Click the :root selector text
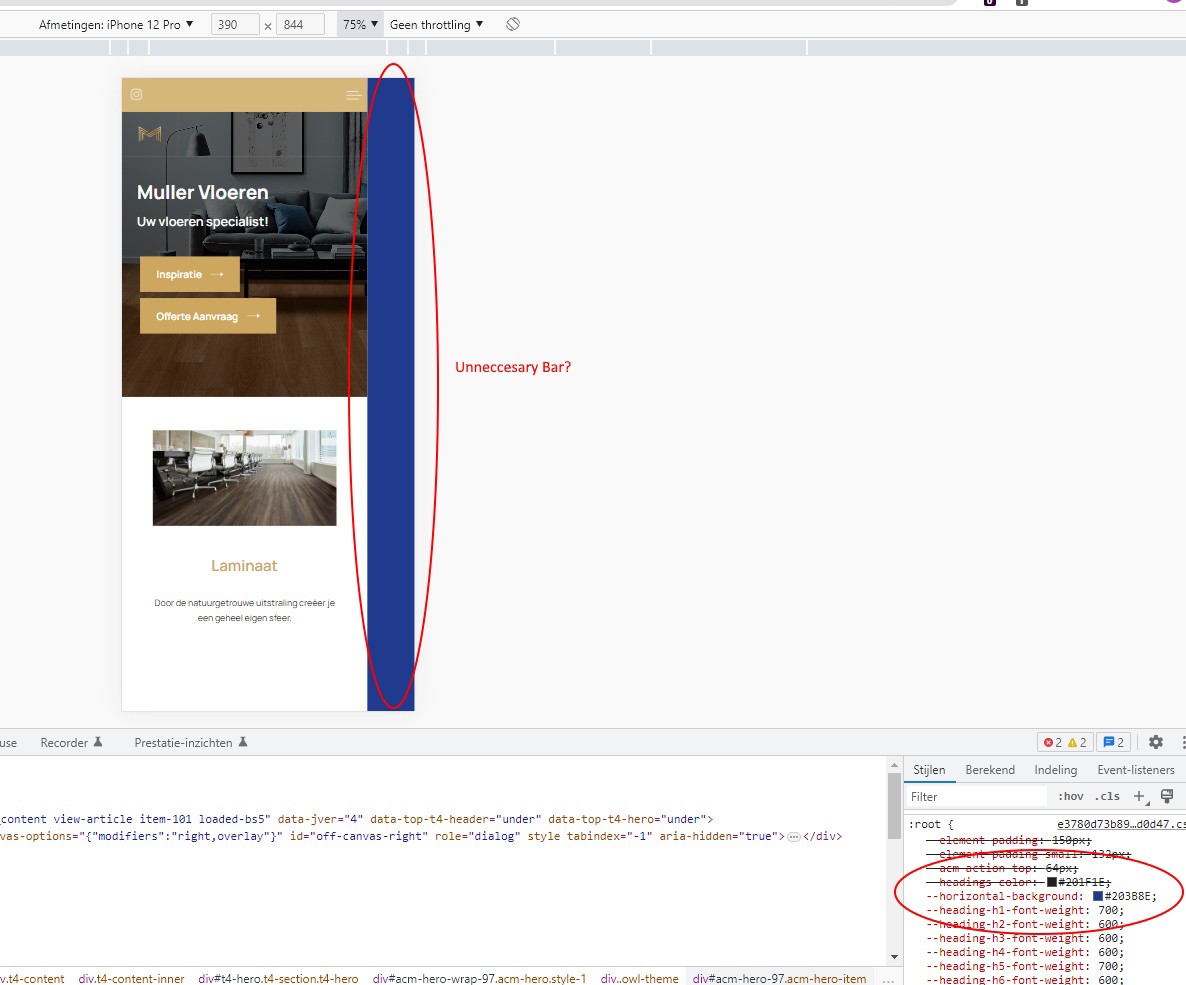Viewport: 1186px width, 985px height. [x=926, y=824]
